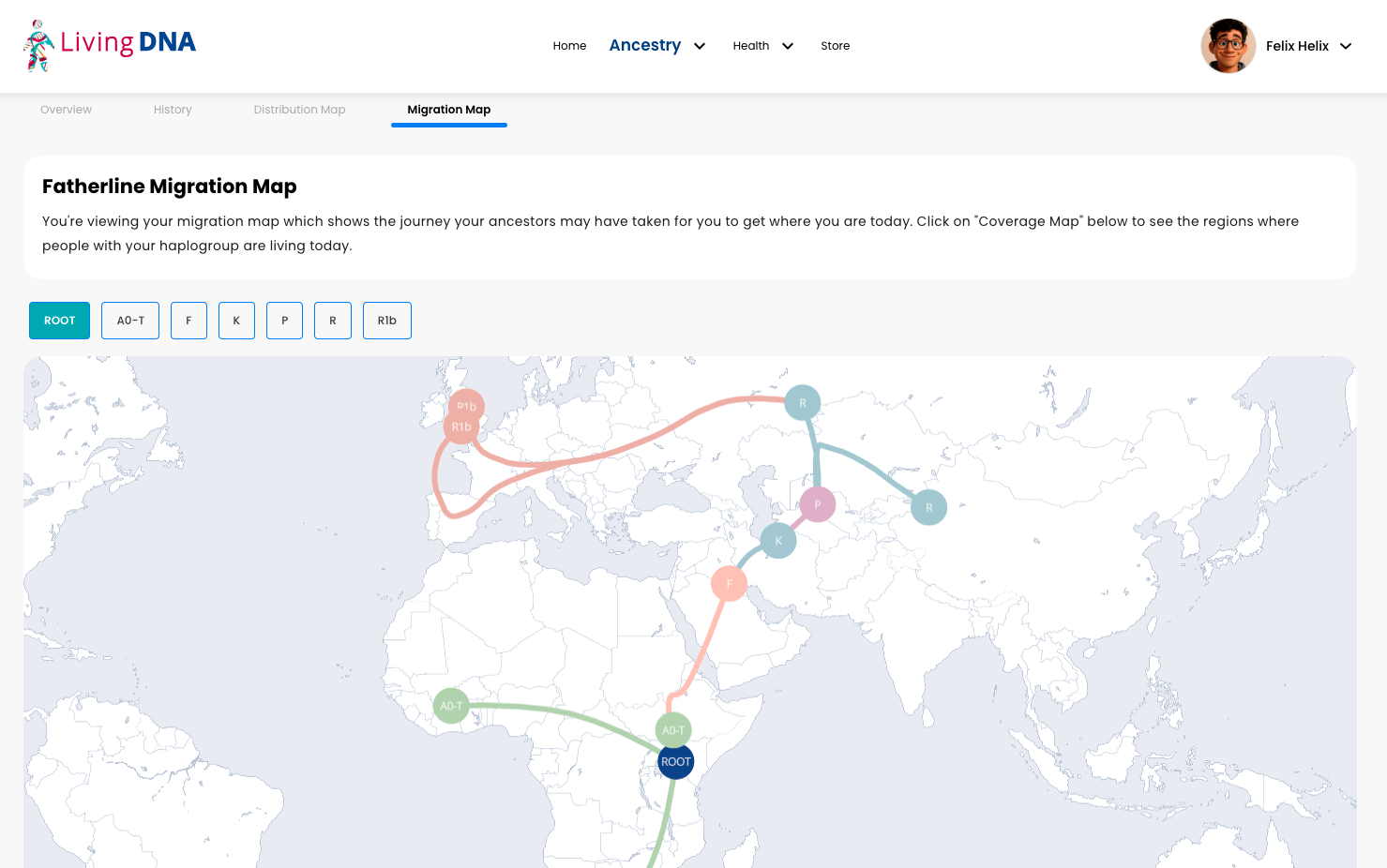Select the F haplogroup button
This screenshot has height=868, width=1387.
pyautogui.click(x=188, y=321)
